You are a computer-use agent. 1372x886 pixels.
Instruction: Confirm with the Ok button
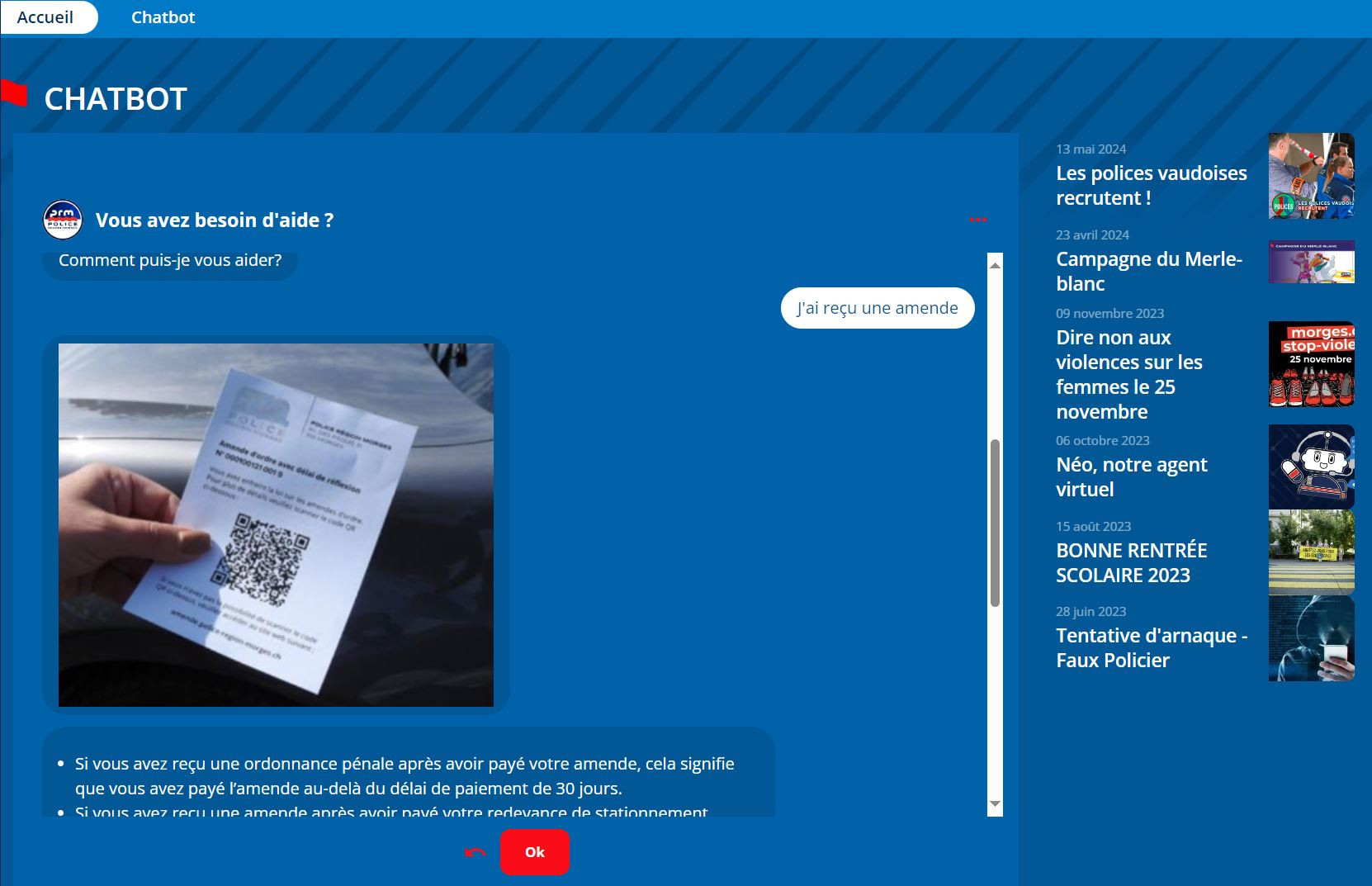click(534, 851)
